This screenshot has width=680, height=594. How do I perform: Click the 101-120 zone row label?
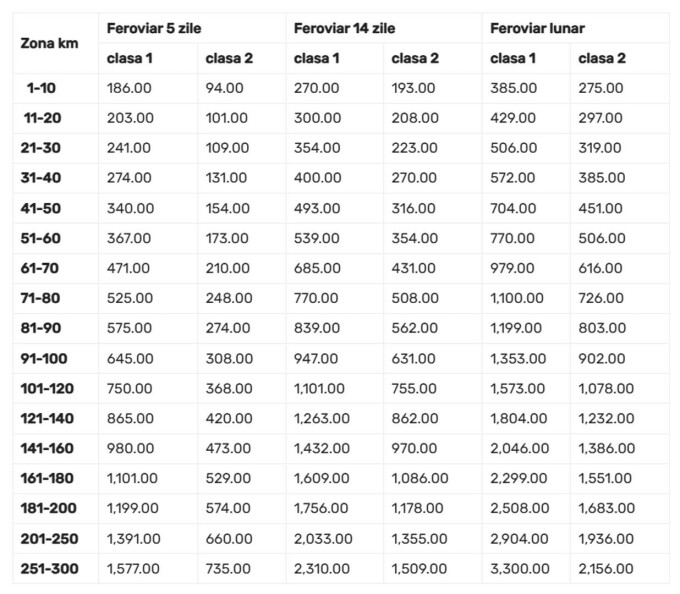click(47, 388)
